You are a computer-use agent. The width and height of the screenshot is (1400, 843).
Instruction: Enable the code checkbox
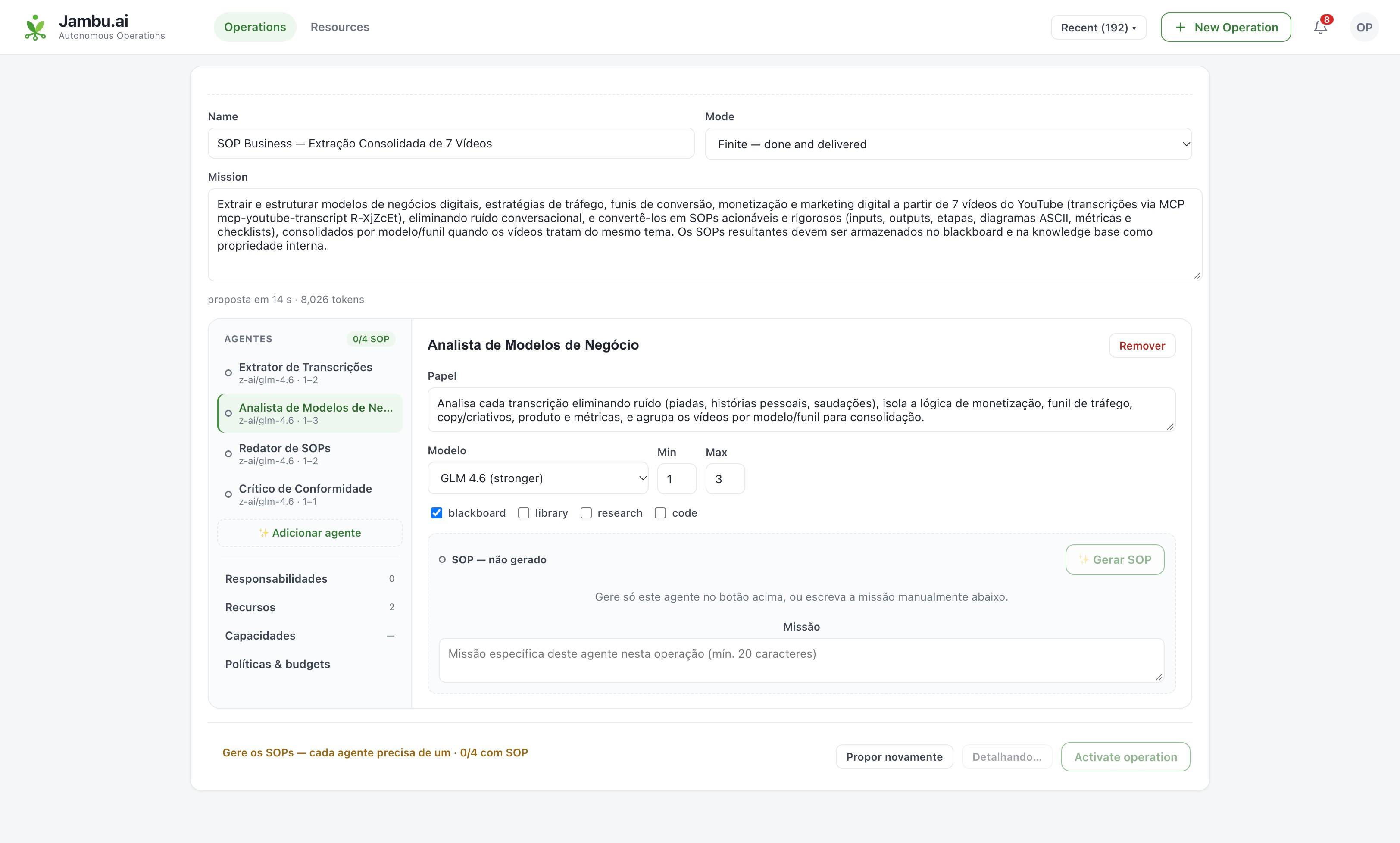(x=660, y=513)
